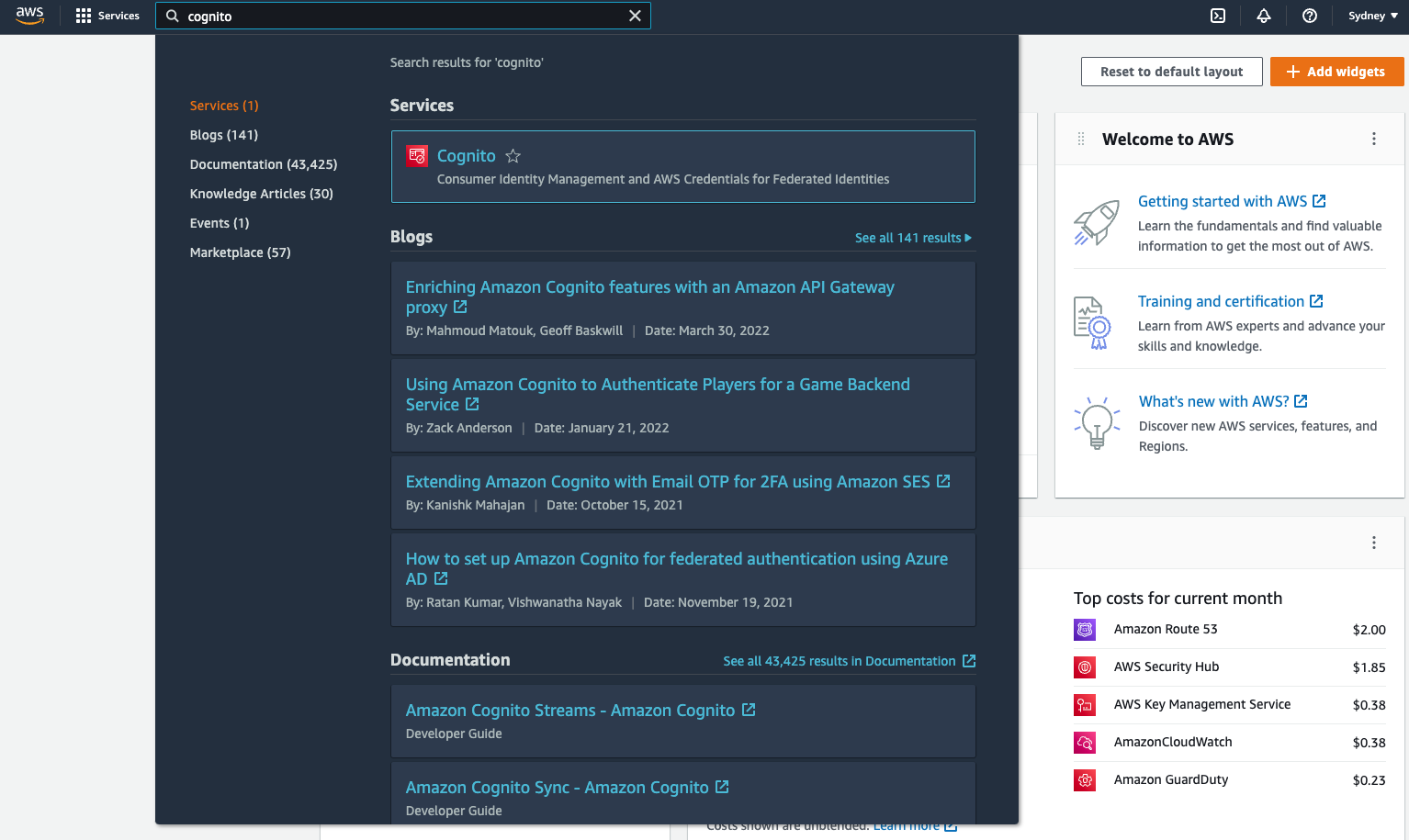Filter results by Knowledge Articles (30)
The image size is (1409, 840).
click(x=262, y=194)
